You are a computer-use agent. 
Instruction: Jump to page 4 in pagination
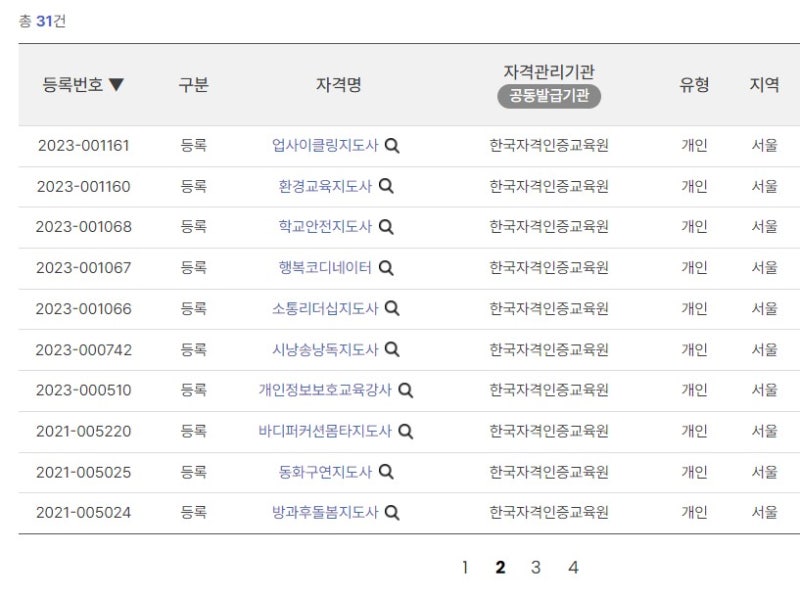573,567
